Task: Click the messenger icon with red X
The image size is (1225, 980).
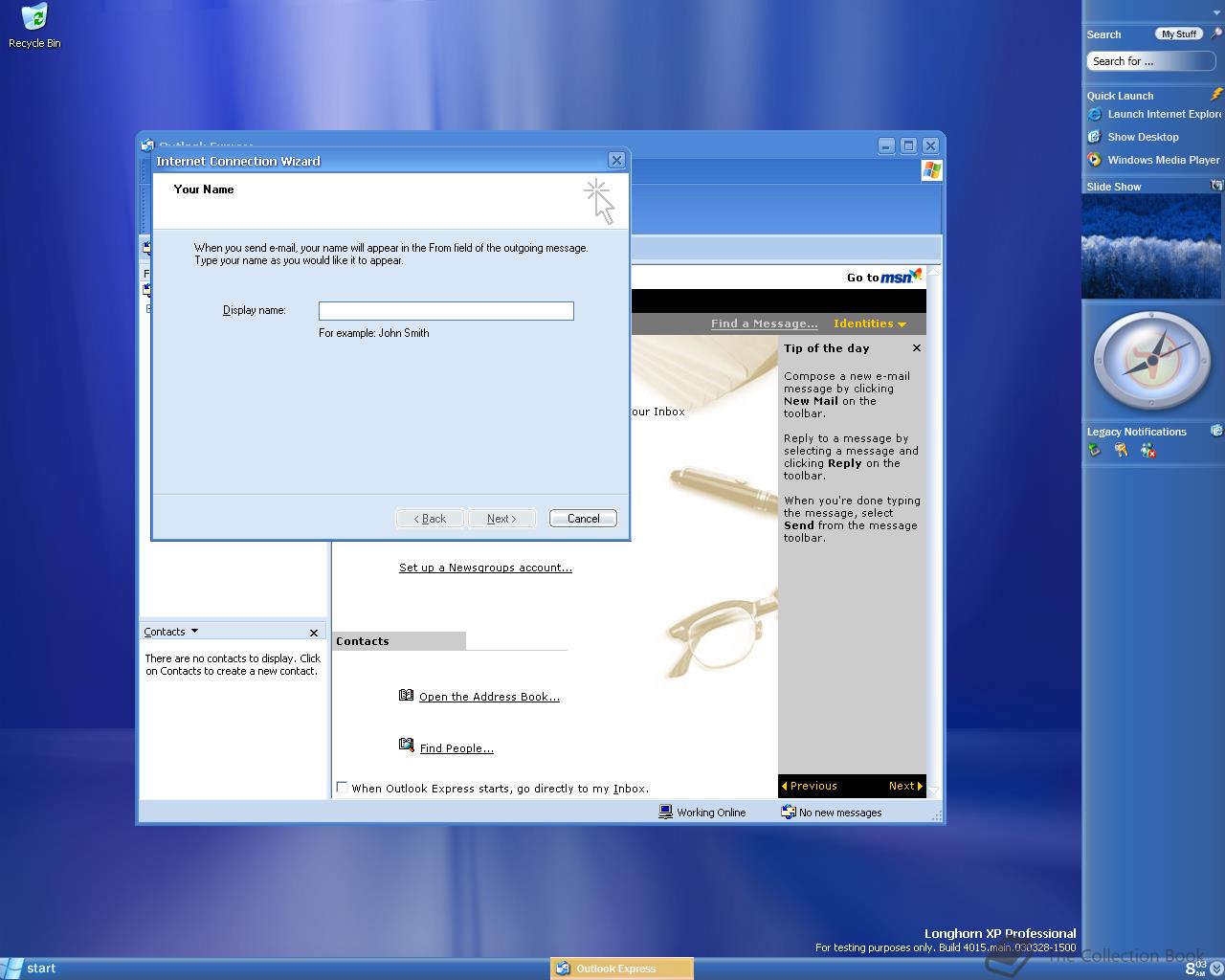Action: (1147, 450)
